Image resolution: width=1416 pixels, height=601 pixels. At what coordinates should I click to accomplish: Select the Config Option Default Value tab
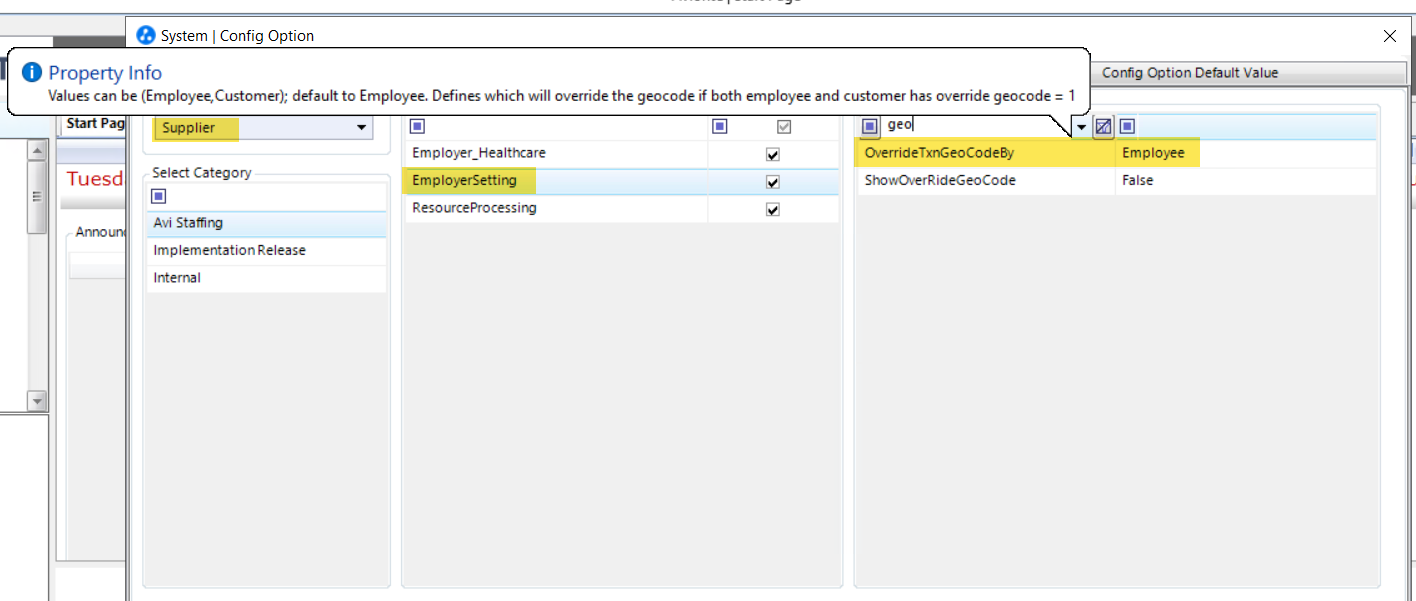(x=1189, y=73)
